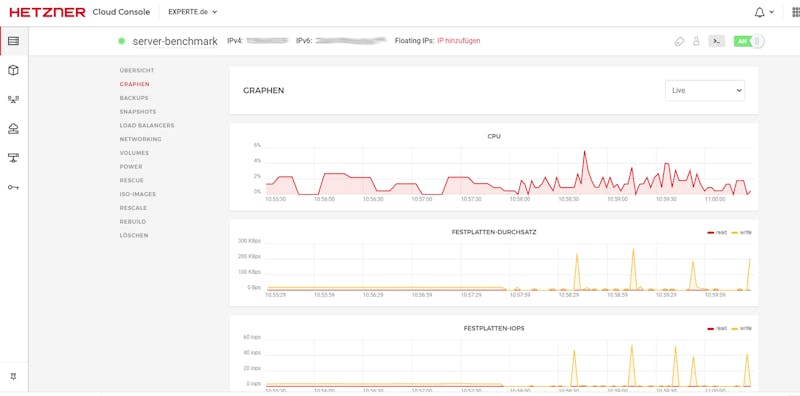Switch to the Backups tab
Viewport: 800px width, 396px height.
click(134, 98)
